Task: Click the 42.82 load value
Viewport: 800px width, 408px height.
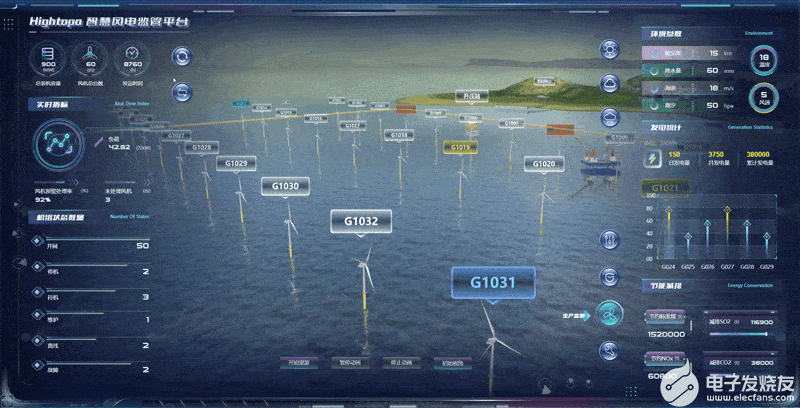Action: point(119,147)
